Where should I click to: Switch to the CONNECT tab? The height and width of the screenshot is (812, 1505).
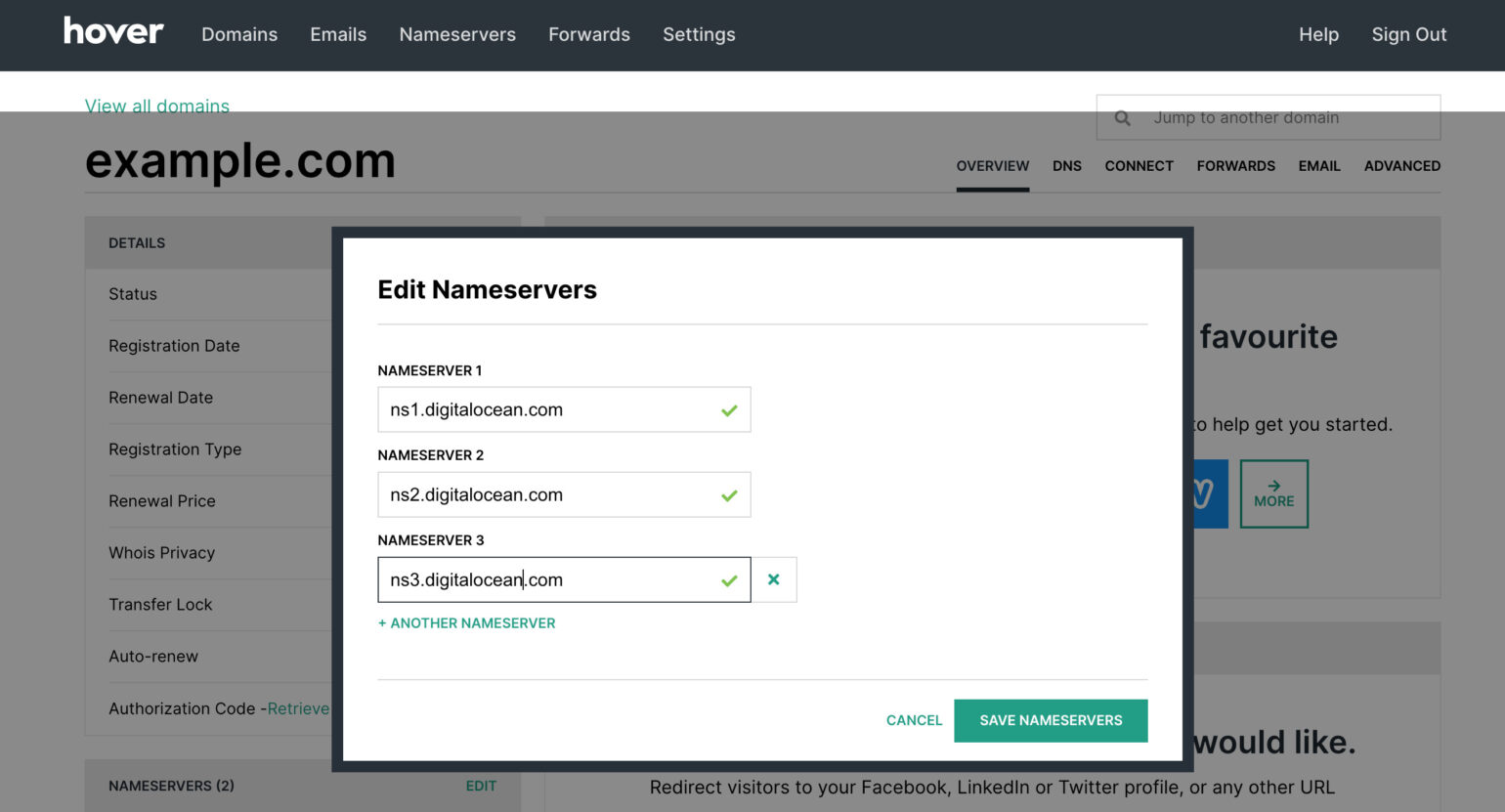(x=1139, y=166)
